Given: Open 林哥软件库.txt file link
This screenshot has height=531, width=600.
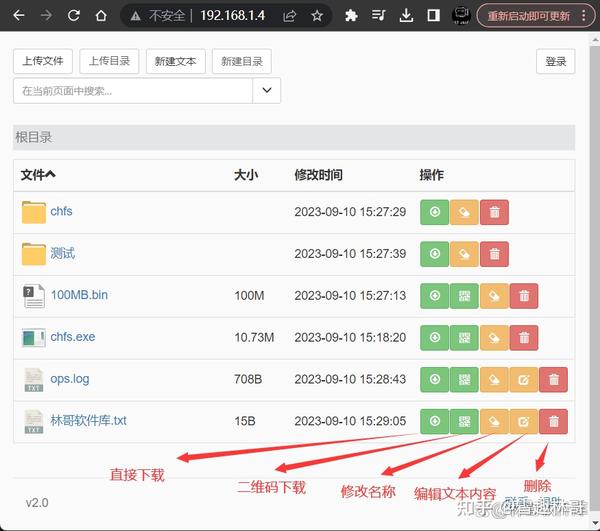Looking at the screenshot, I should pyautogui.click(x=88, y=420).
